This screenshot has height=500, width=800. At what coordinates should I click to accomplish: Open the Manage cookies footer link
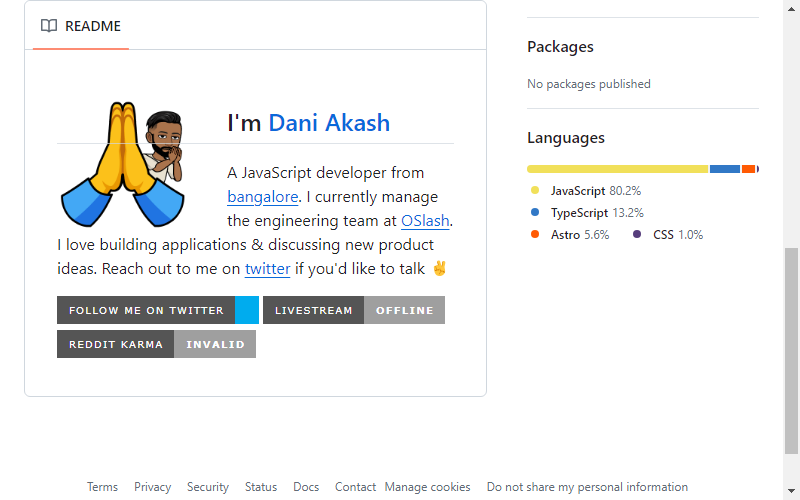coord(428,487)
